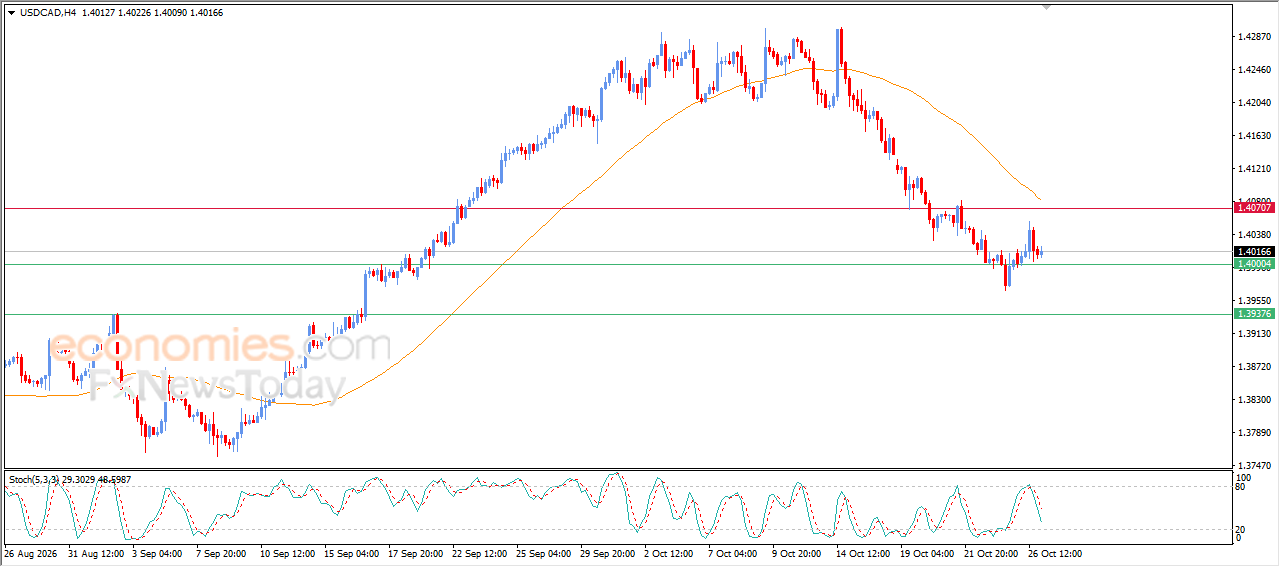Click the 1.39130 price axis value

point(1254,334)
